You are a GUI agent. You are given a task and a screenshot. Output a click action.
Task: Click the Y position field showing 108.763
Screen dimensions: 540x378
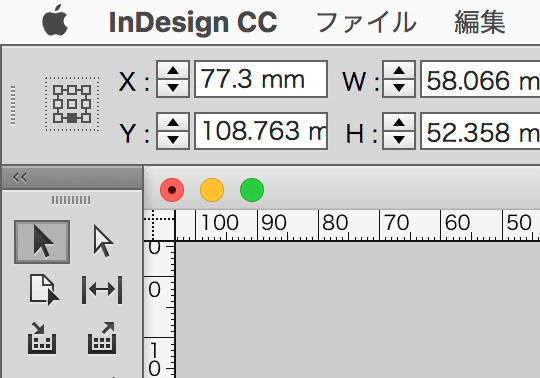click(x=261, y=131)
